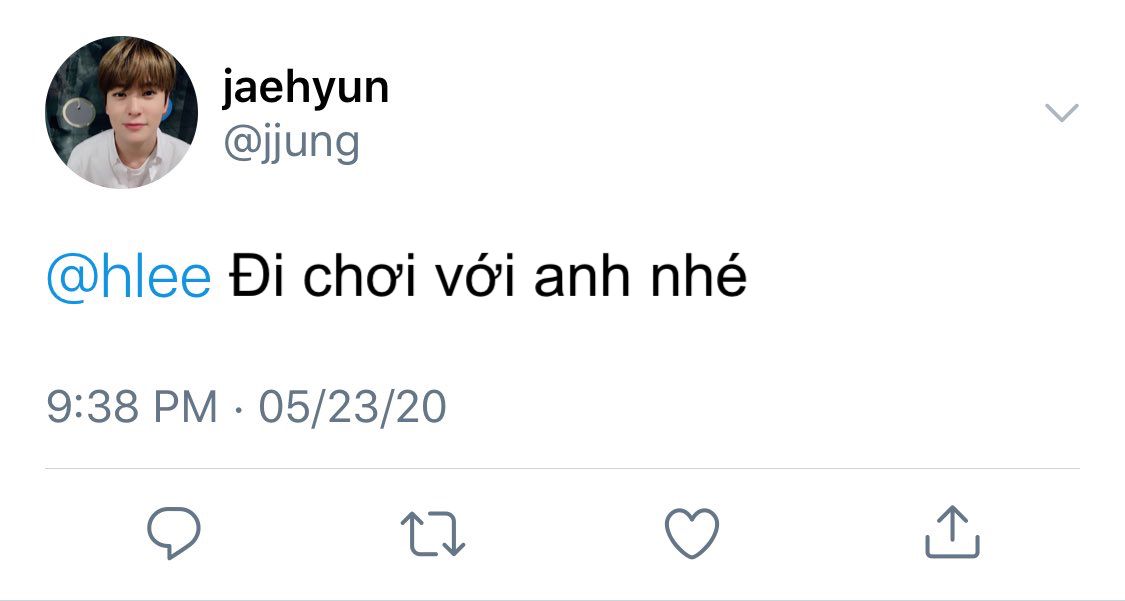Retweet the post from @jjung
The width and height of the screenshot is (1125, 601).
coord(433,532)
